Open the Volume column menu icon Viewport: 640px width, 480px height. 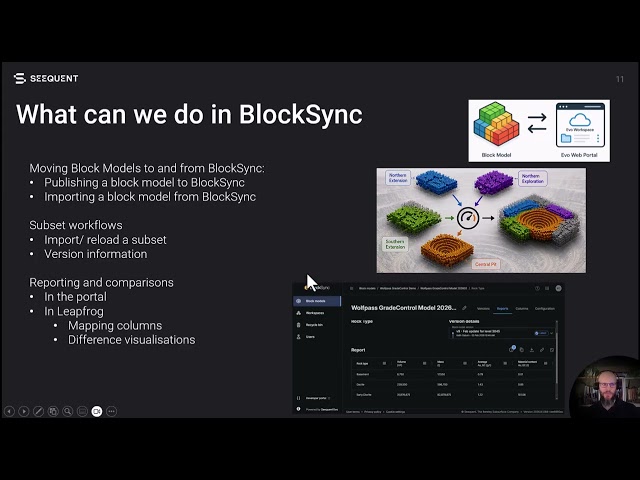pos(424,363)
